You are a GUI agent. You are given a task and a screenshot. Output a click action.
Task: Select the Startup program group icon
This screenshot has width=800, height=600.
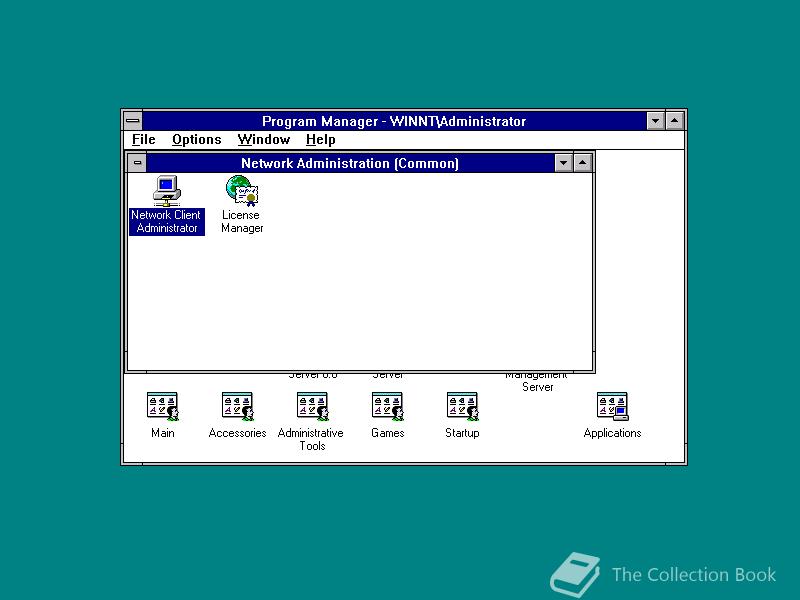click(x=462, y=406)
